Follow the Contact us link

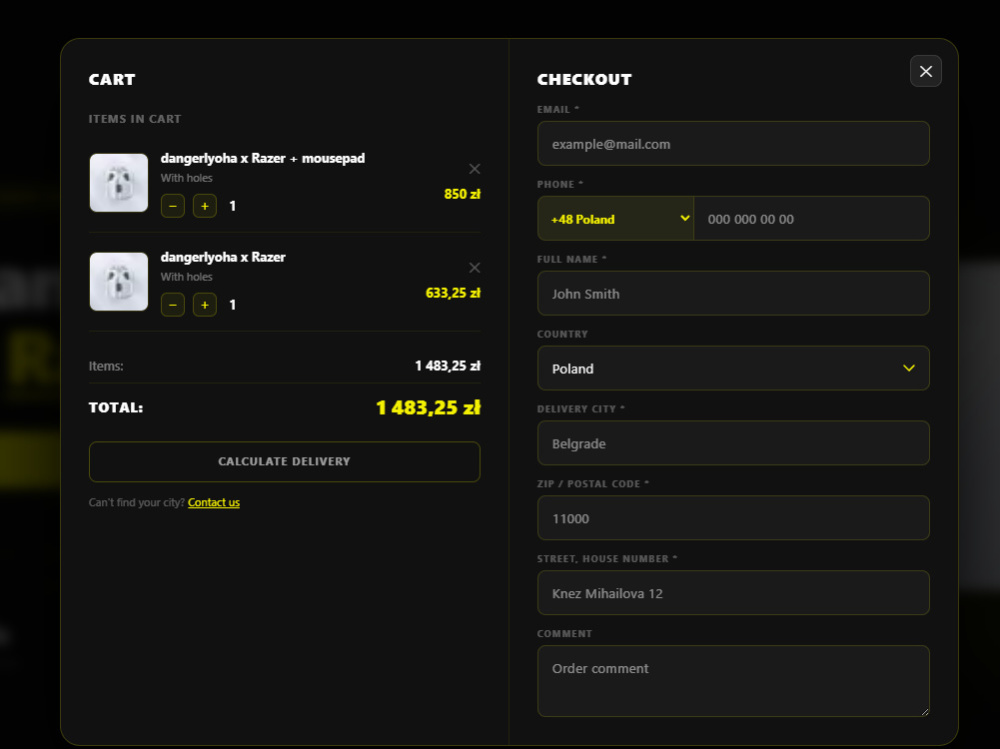(x=214, y=502)
